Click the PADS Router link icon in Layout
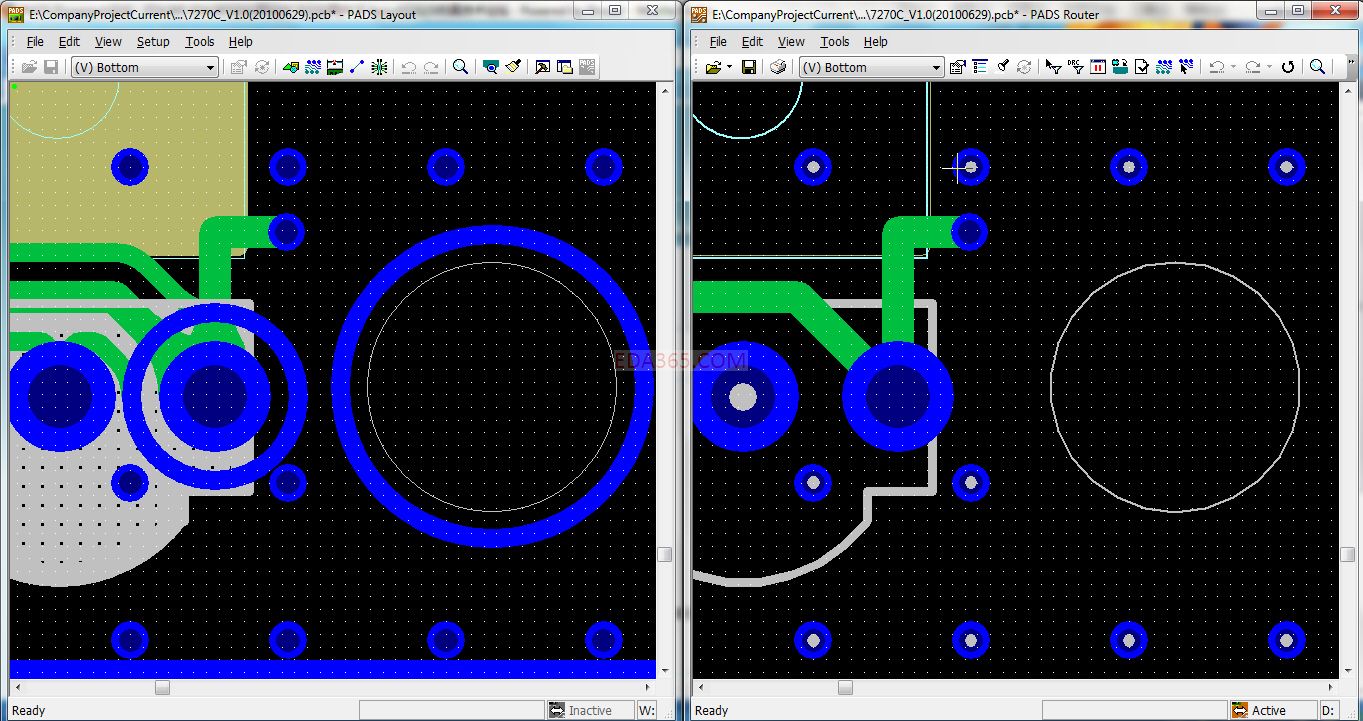 click(587, 67)
